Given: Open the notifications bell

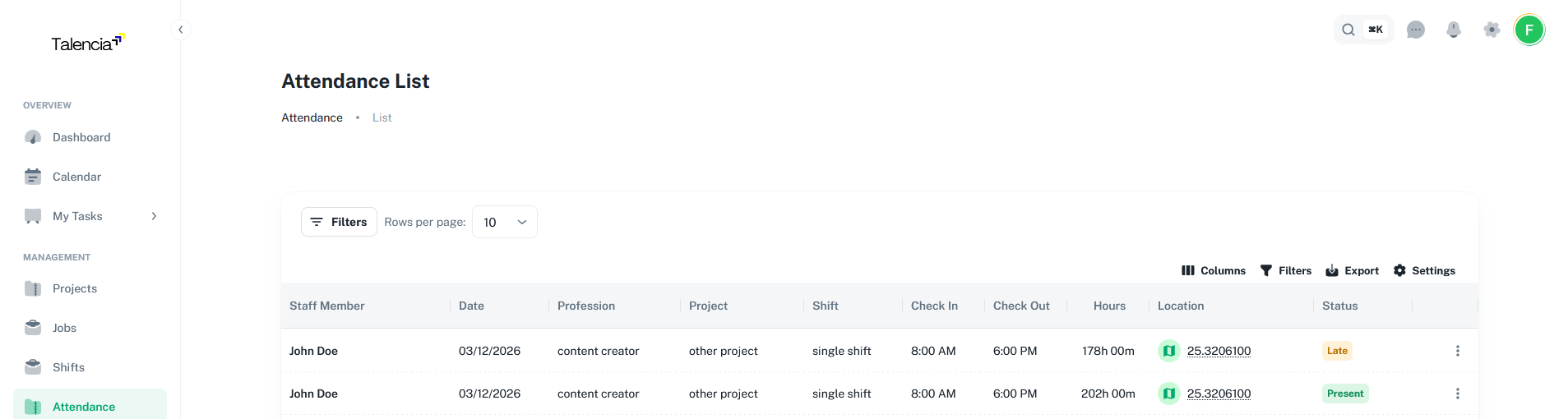Looking at the screenshot, I should click(x=1454, y=30).
